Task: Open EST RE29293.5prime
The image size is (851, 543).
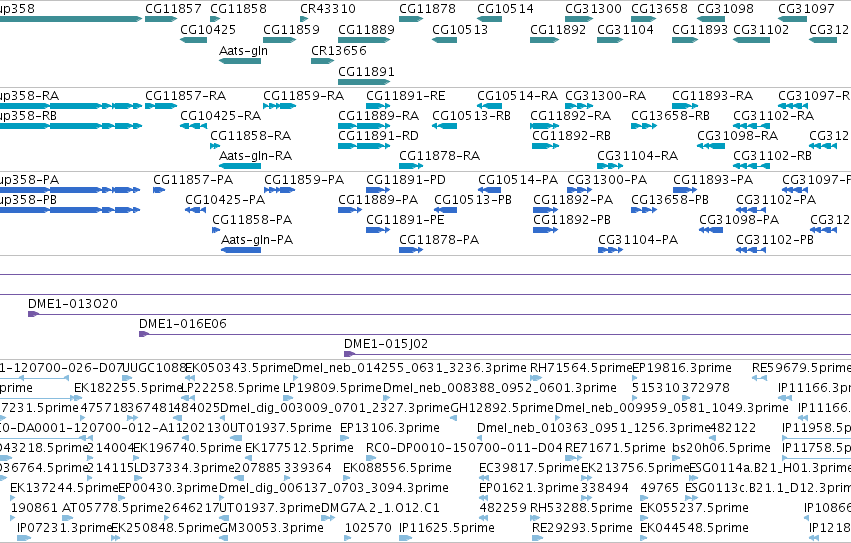Action: [582, 528]
